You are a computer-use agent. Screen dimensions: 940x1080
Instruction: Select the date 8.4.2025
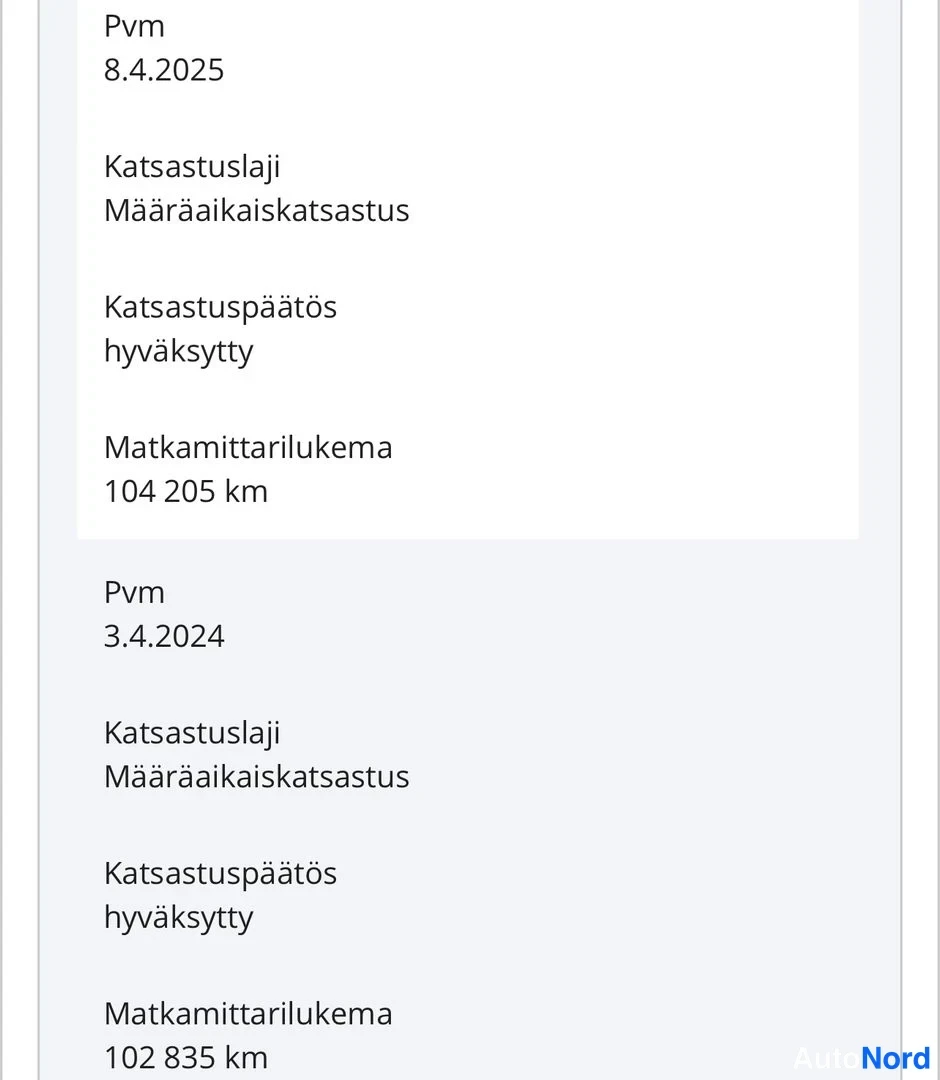[164, 70]
